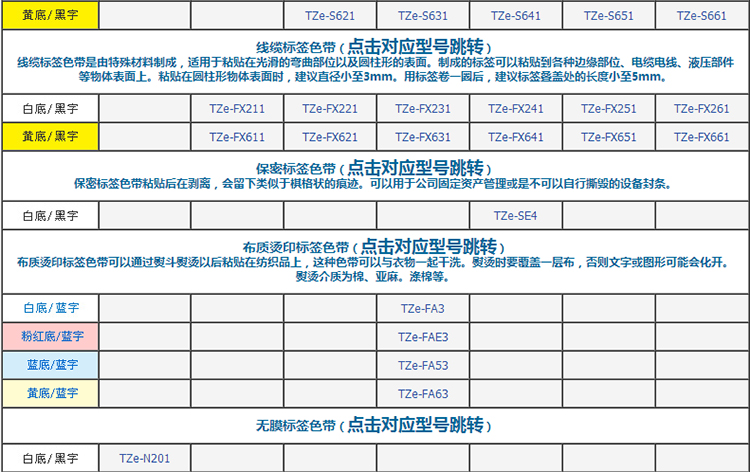The width and height of the screenshot is (750, 472).
Task: Select the TZe-FA63 yellow fabric tape
Action: [423, 394]
